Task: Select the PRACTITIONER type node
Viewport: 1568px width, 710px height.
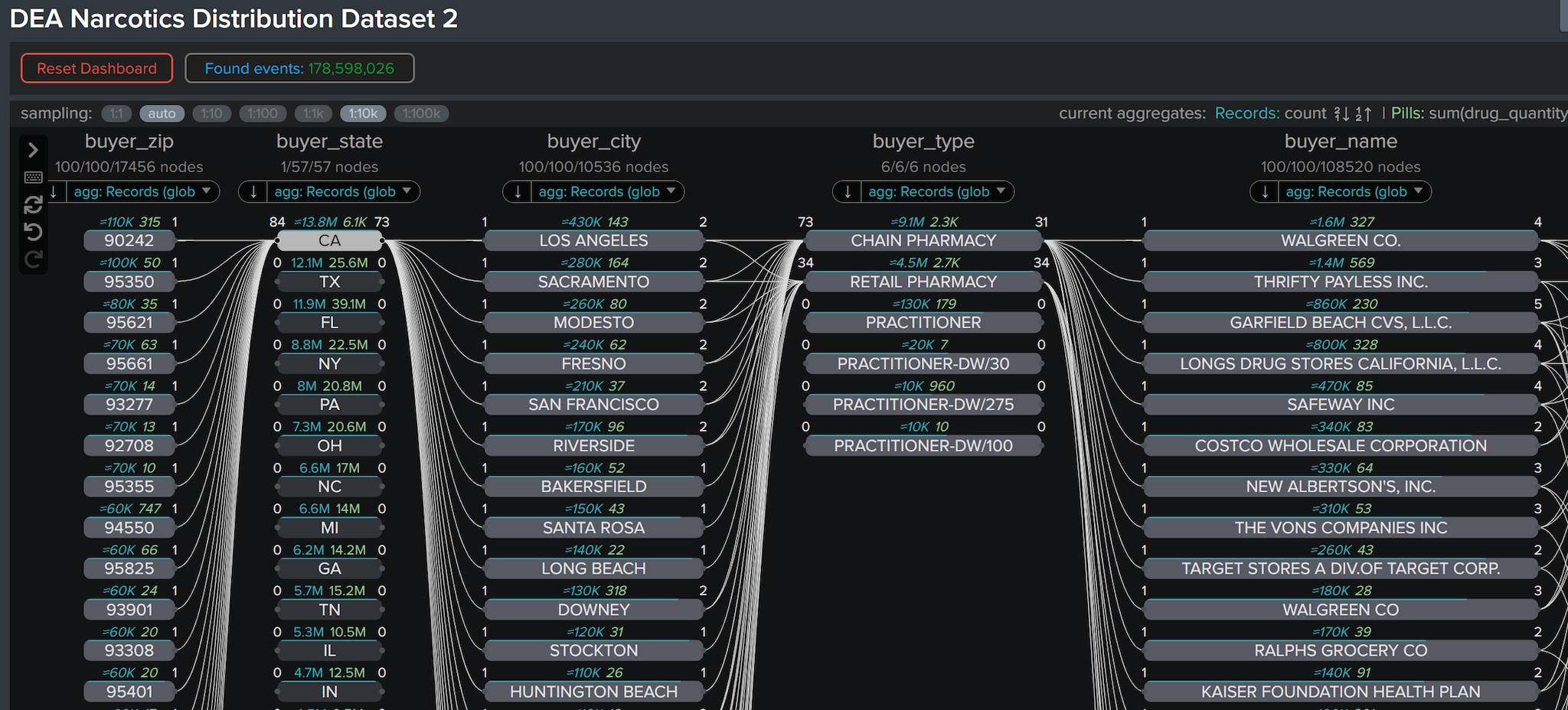Action: (923, 323)
